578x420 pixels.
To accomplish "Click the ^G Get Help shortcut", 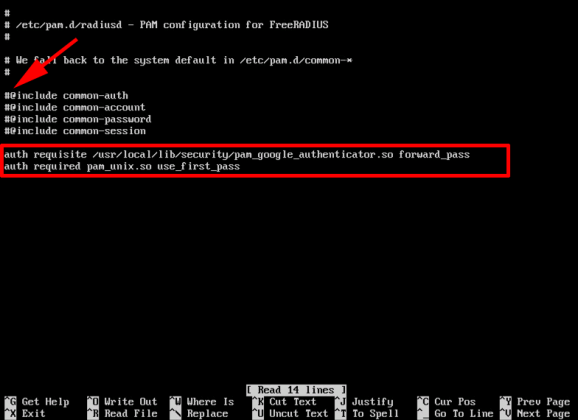I will click(x=36, y=402).
